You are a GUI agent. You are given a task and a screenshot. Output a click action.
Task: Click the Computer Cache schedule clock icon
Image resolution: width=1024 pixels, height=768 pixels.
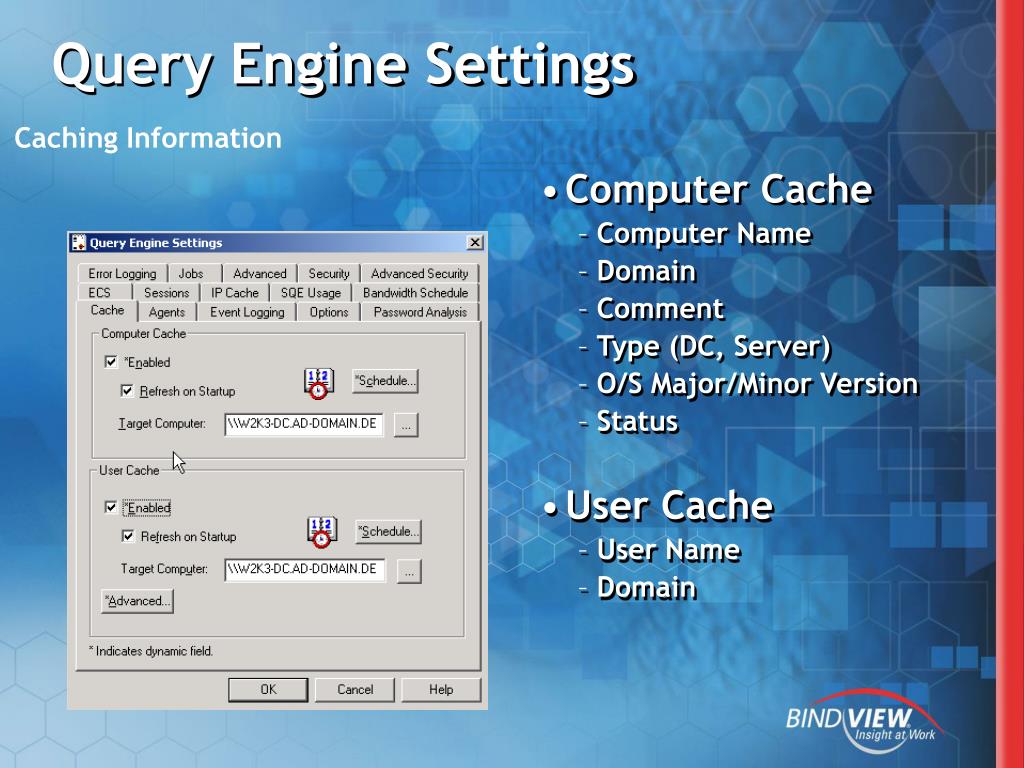(x=319, y=383)
